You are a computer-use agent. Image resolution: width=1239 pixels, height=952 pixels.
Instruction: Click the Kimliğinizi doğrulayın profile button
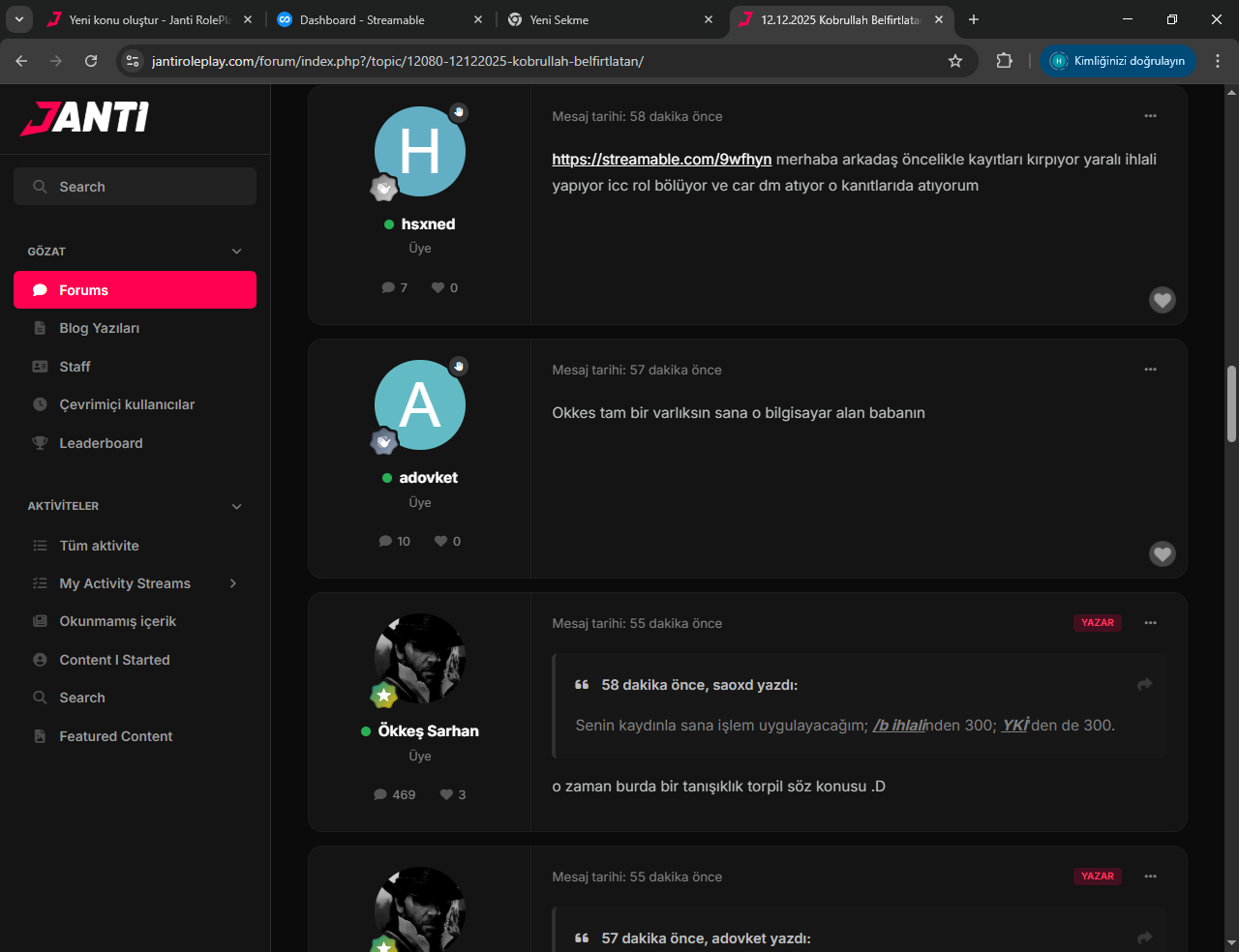(1118, 61)
